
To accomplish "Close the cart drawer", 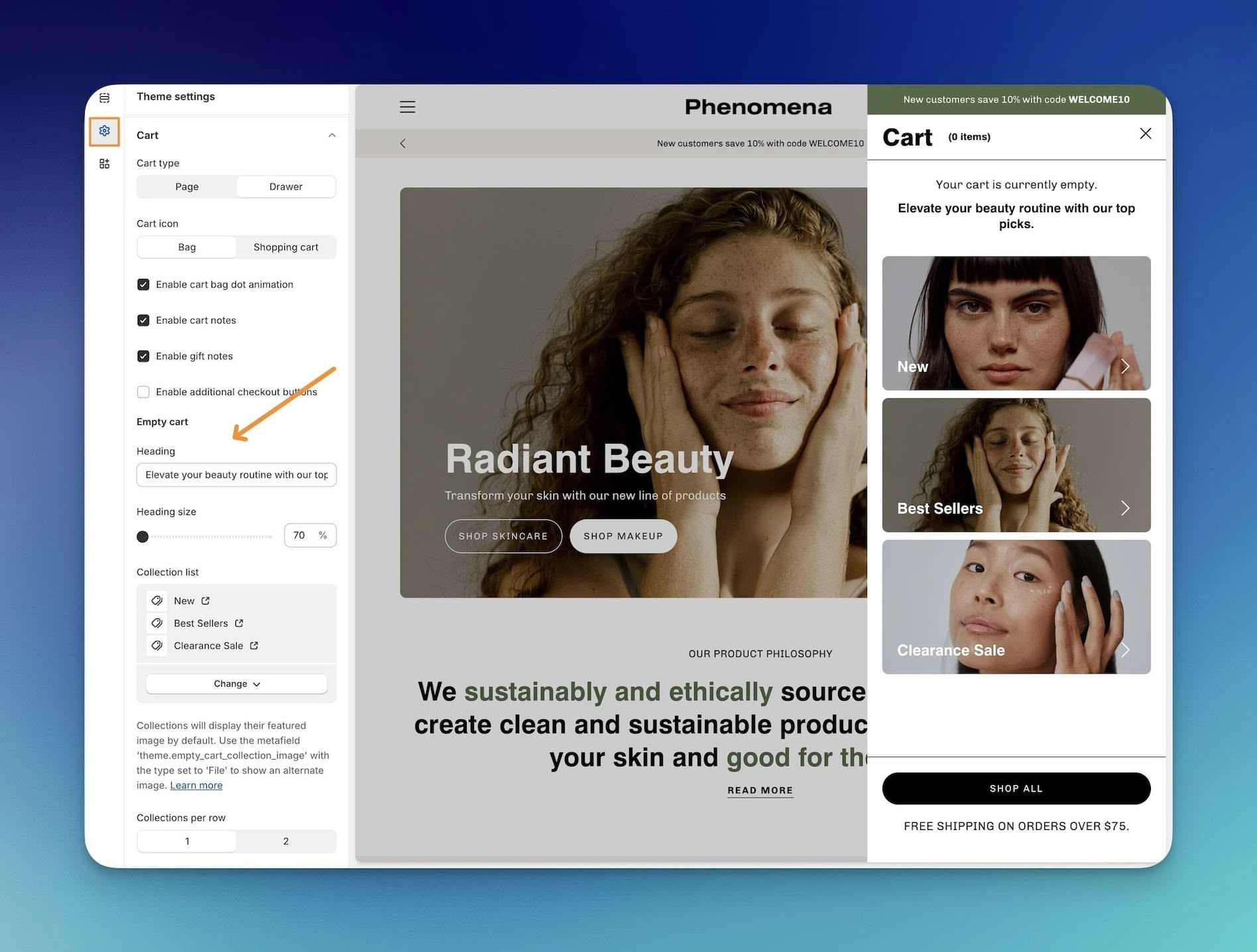I will click(x=1145, y=133).
